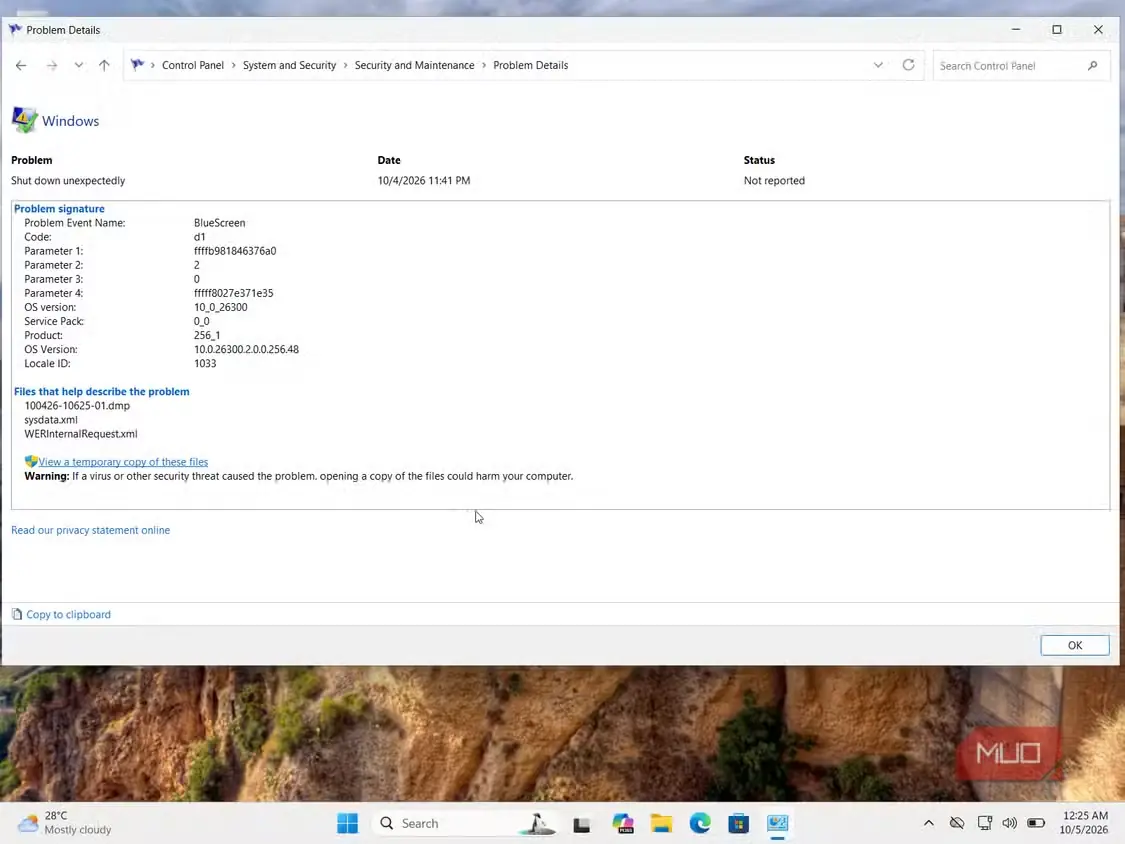Open Read our privacy statement online

pyautogui.click(x=90, y=530)
